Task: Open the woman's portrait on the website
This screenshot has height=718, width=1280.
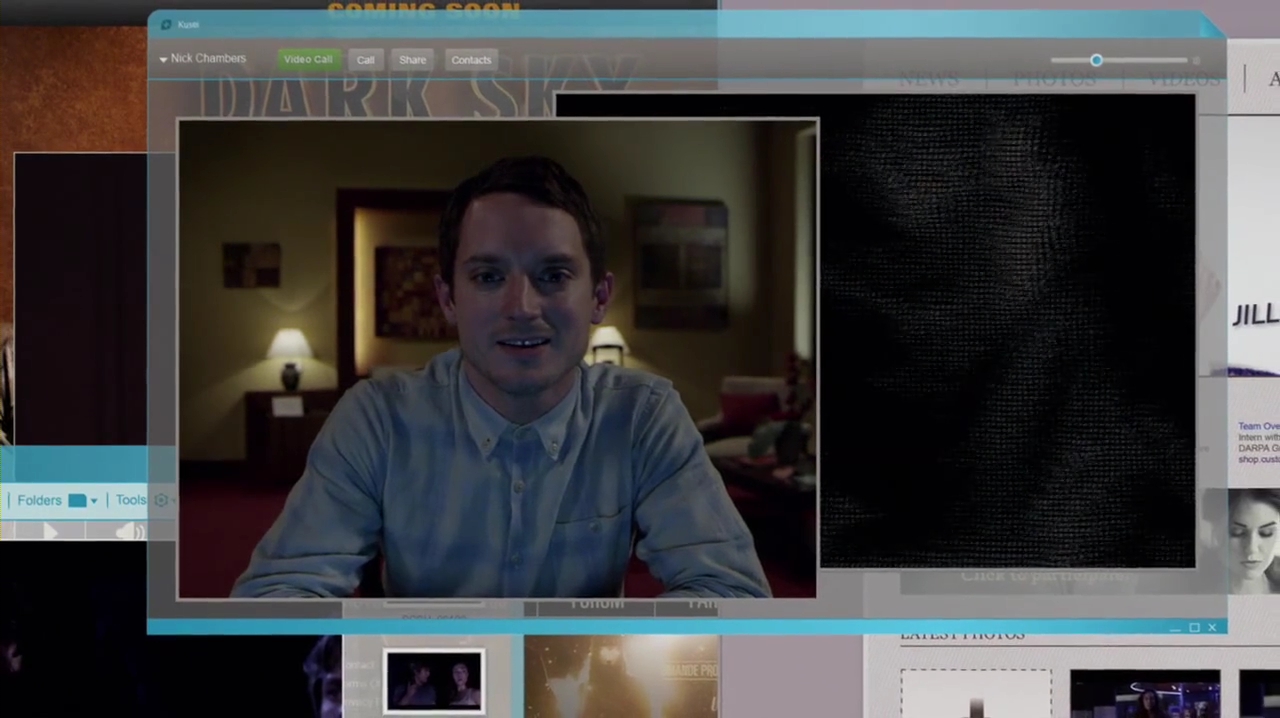Action: pyautogui.click(x=1240, y=541)
